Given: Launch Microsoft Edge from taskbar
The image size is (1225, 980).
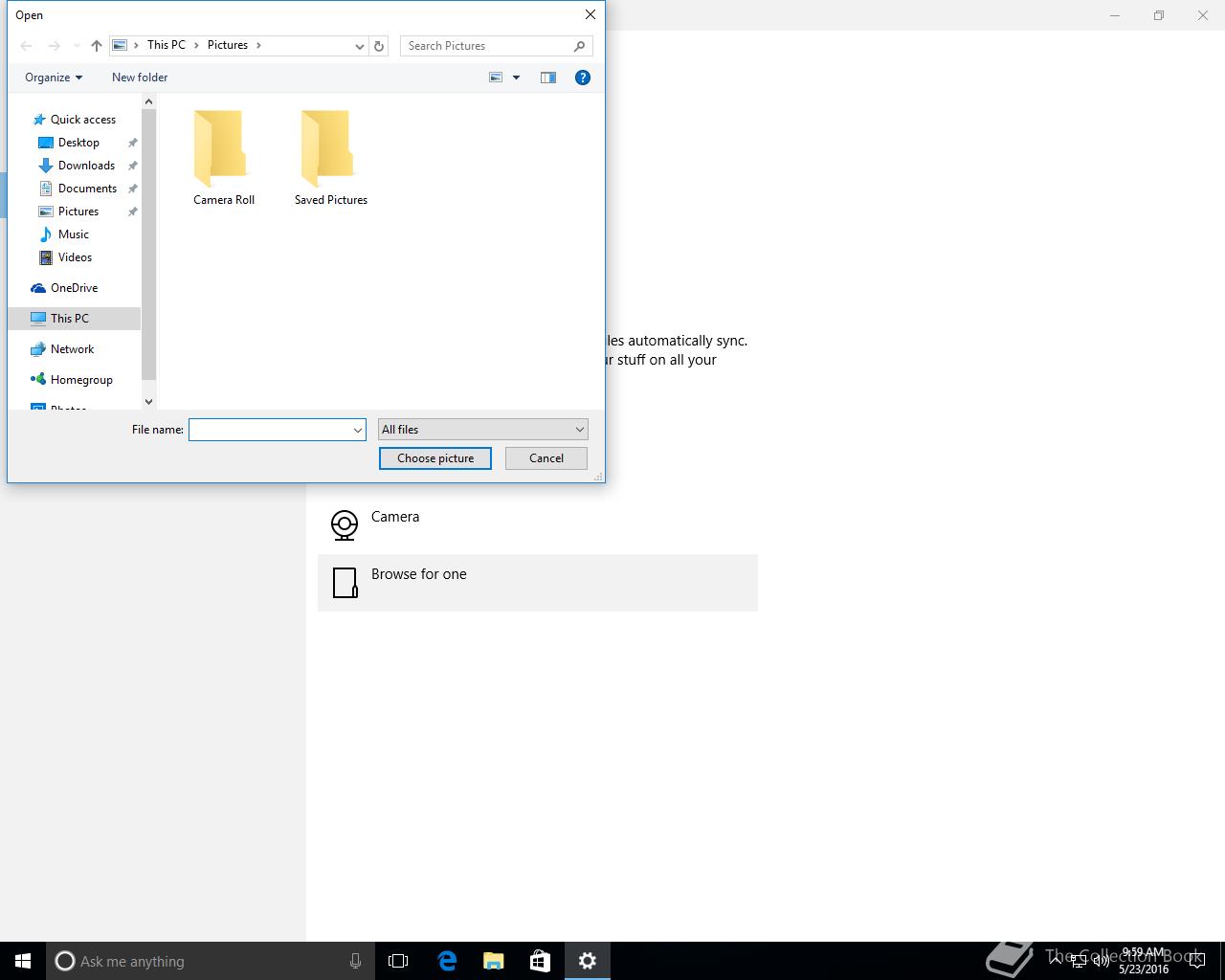Looking at the screenshot, I should point(447,961).
